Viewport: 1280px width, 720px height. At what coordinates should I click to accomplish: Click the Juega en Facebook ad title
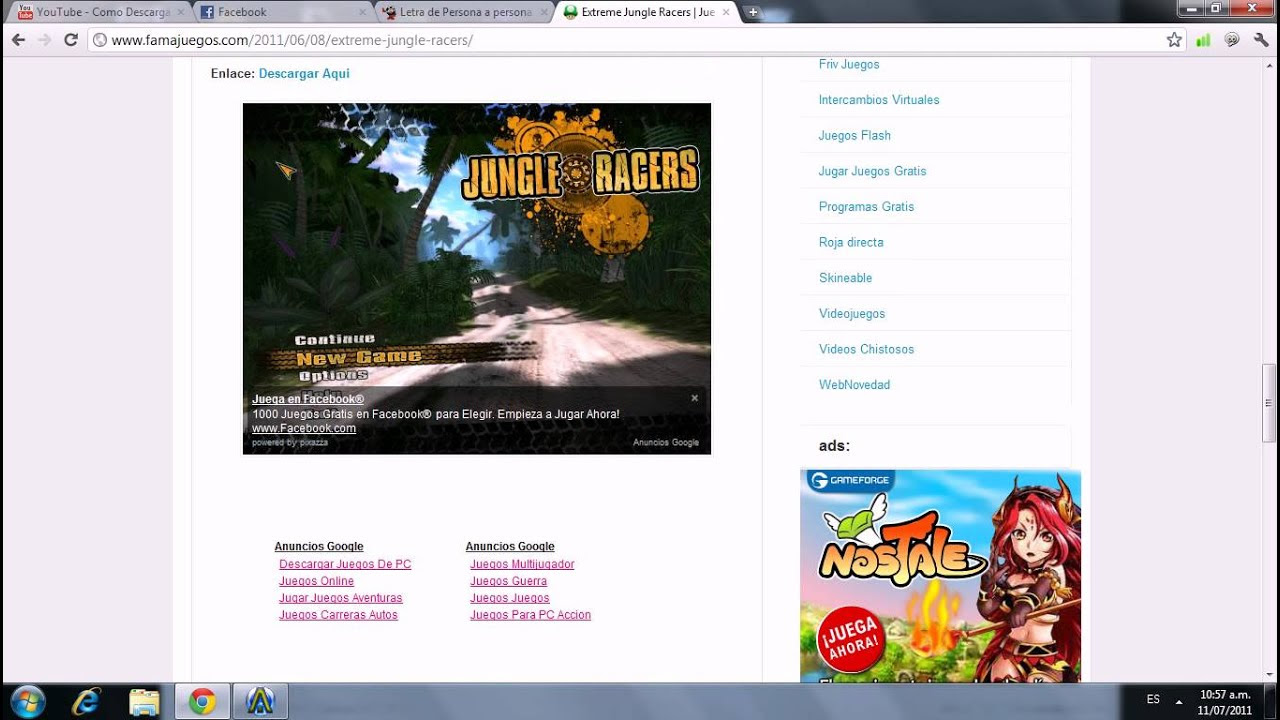click(308, 399)
